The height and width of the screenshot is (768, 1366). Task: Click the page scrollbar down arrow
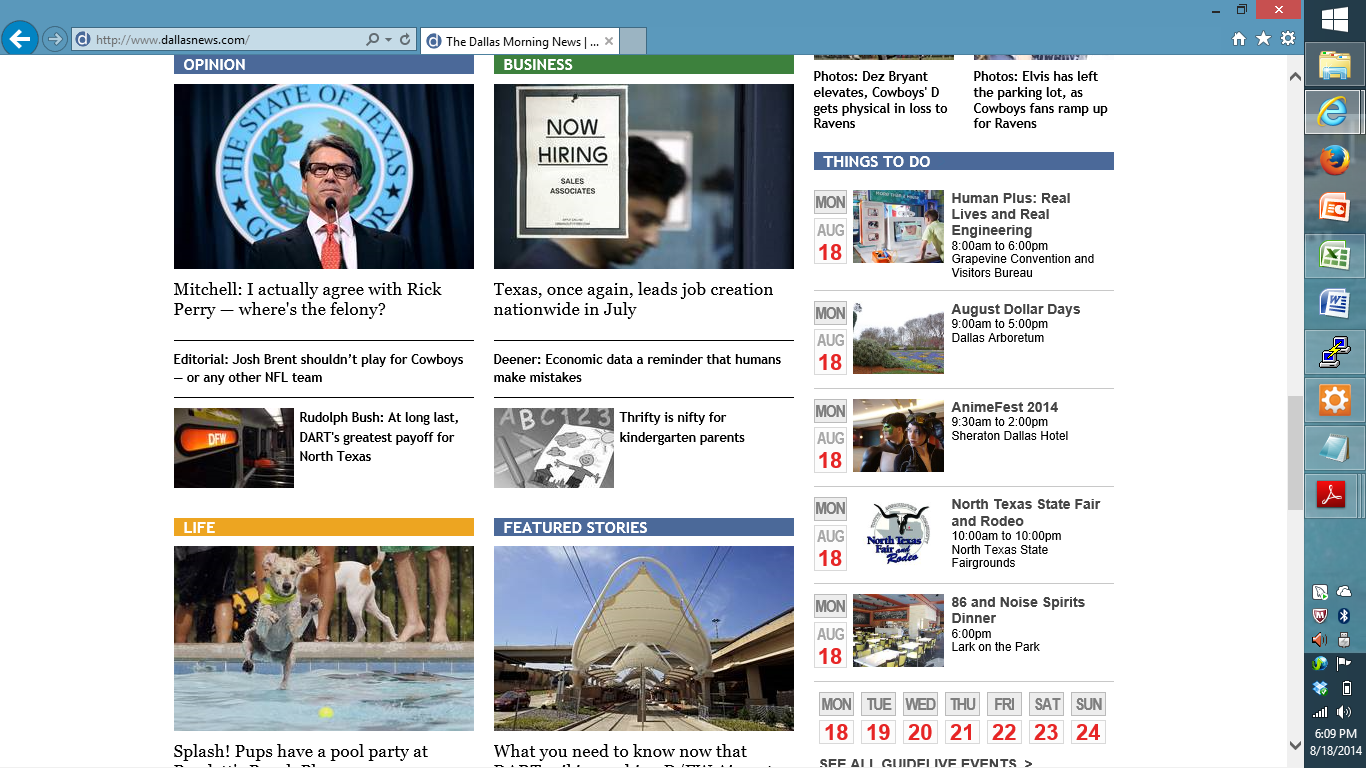pyautogui.click(x=1295, y=746)
